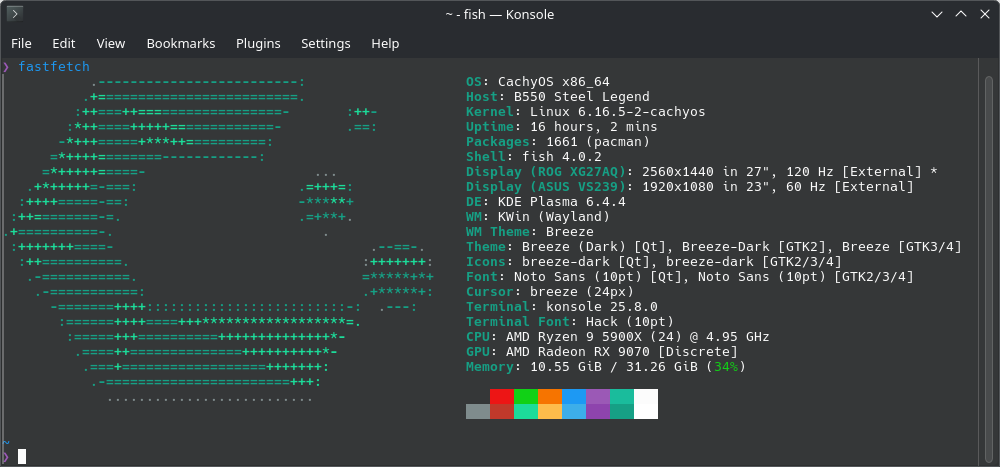Click the bright green color block
This screenshot has width=1000, height=467.
pyautogui.click(x=526, y=396)
